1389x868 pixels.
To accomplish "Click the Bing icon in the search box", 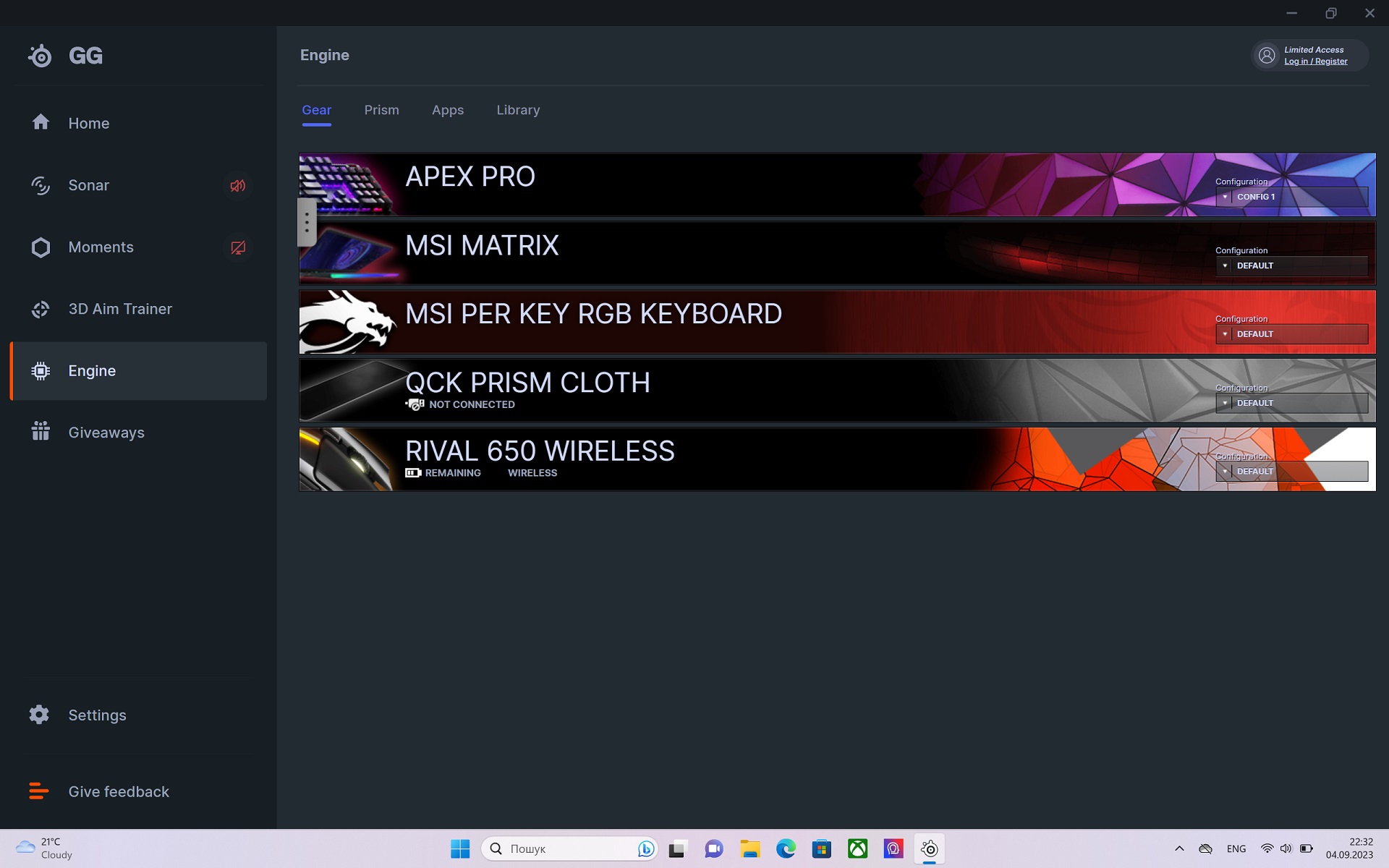I will point(646,848).
